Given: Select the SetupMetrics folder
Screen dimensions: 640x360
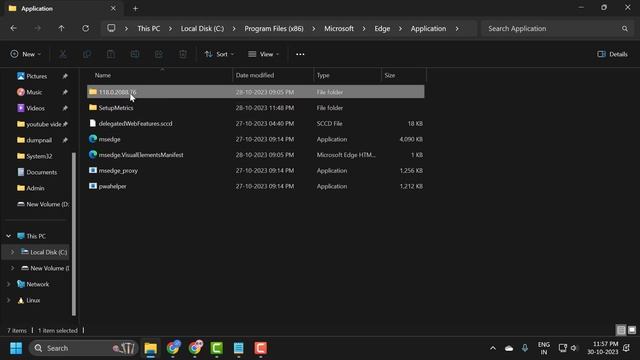Looking at the screenshot, I should 256,108.
